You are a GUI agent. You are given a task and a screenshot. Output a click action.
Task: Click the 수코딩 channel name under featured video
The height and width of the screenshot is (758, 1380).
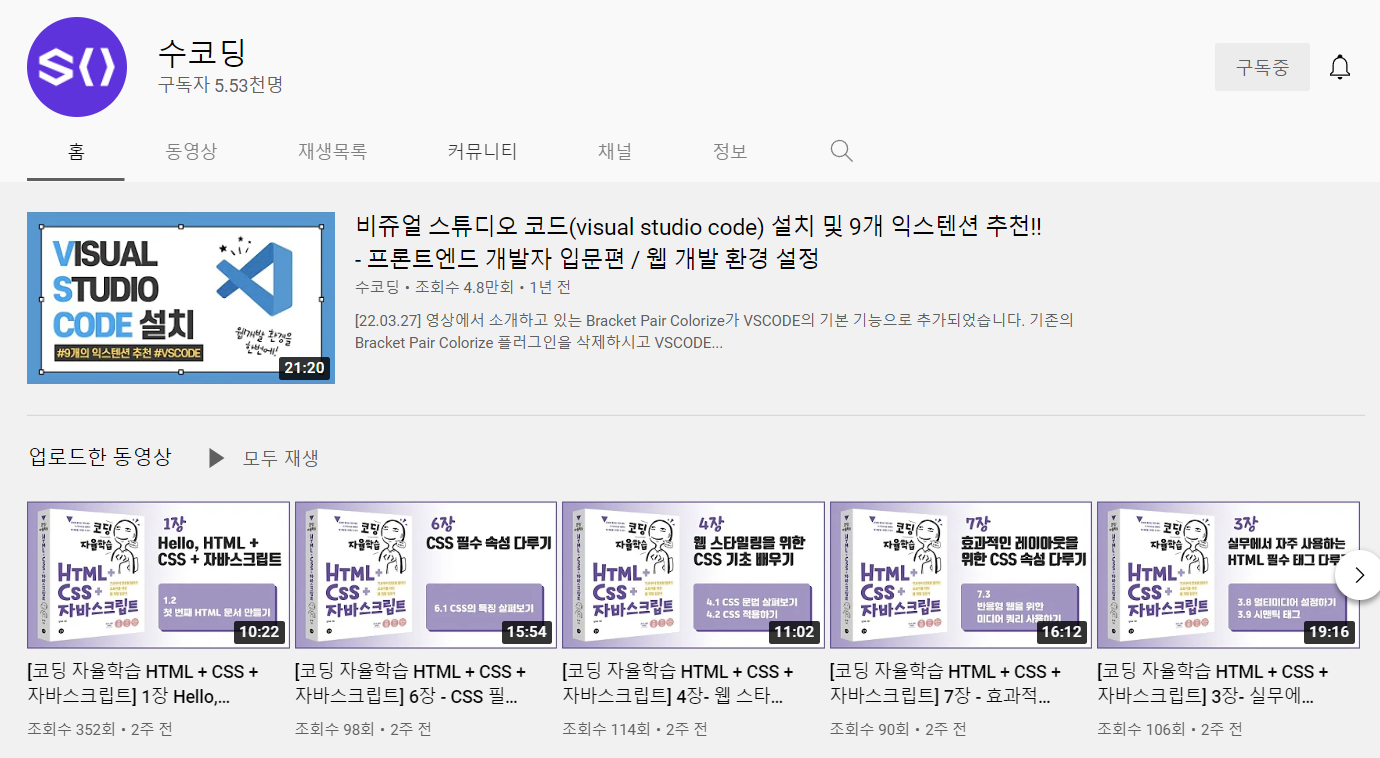[377, 287]
